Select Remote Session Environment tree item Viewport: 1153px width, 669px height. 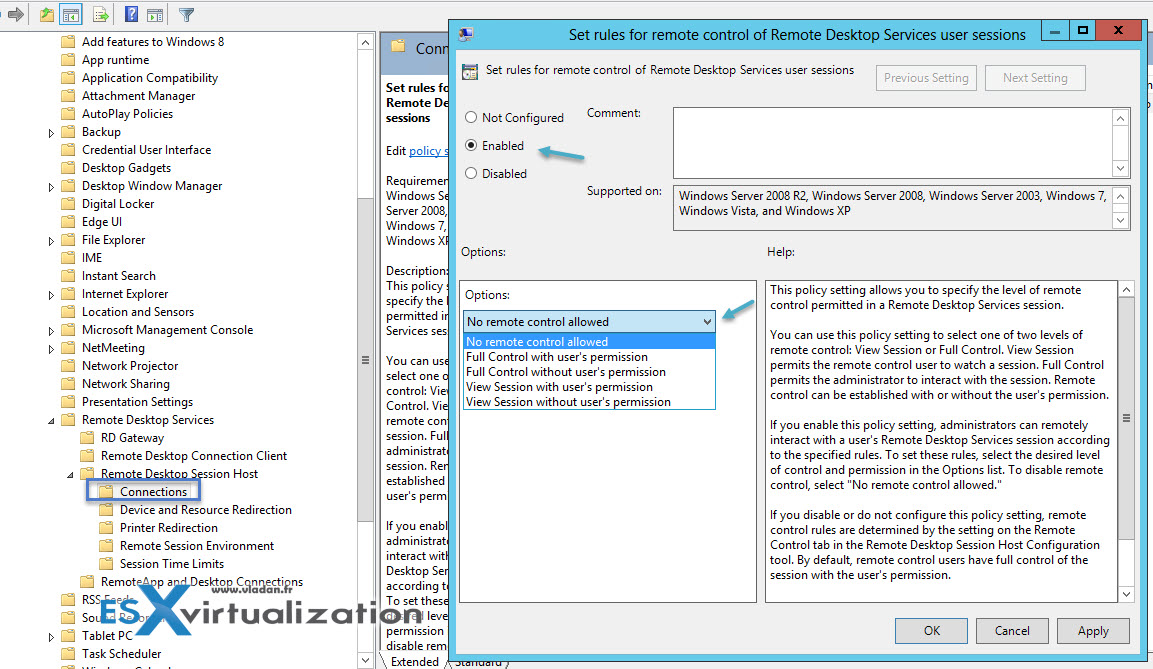click(x=196, y=546)
